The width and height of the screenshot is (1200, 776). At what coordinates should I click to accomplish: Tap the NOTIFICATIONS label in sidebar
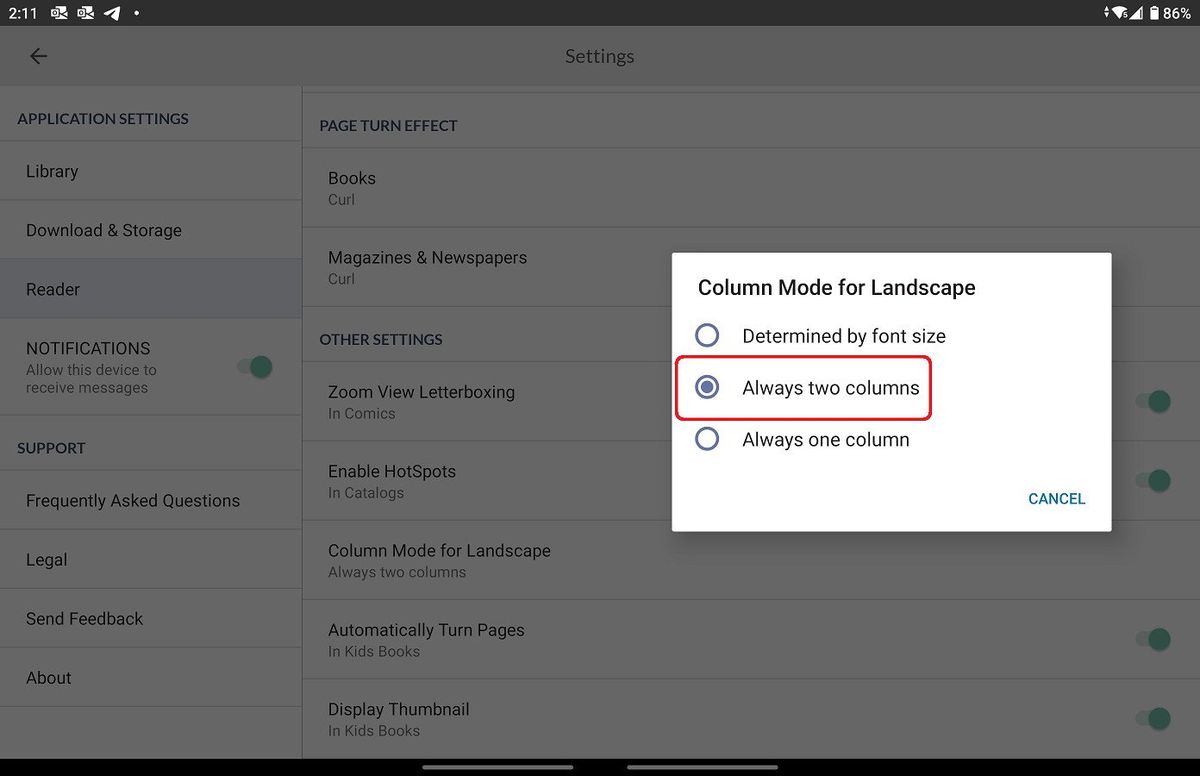(x=88, y=348)
